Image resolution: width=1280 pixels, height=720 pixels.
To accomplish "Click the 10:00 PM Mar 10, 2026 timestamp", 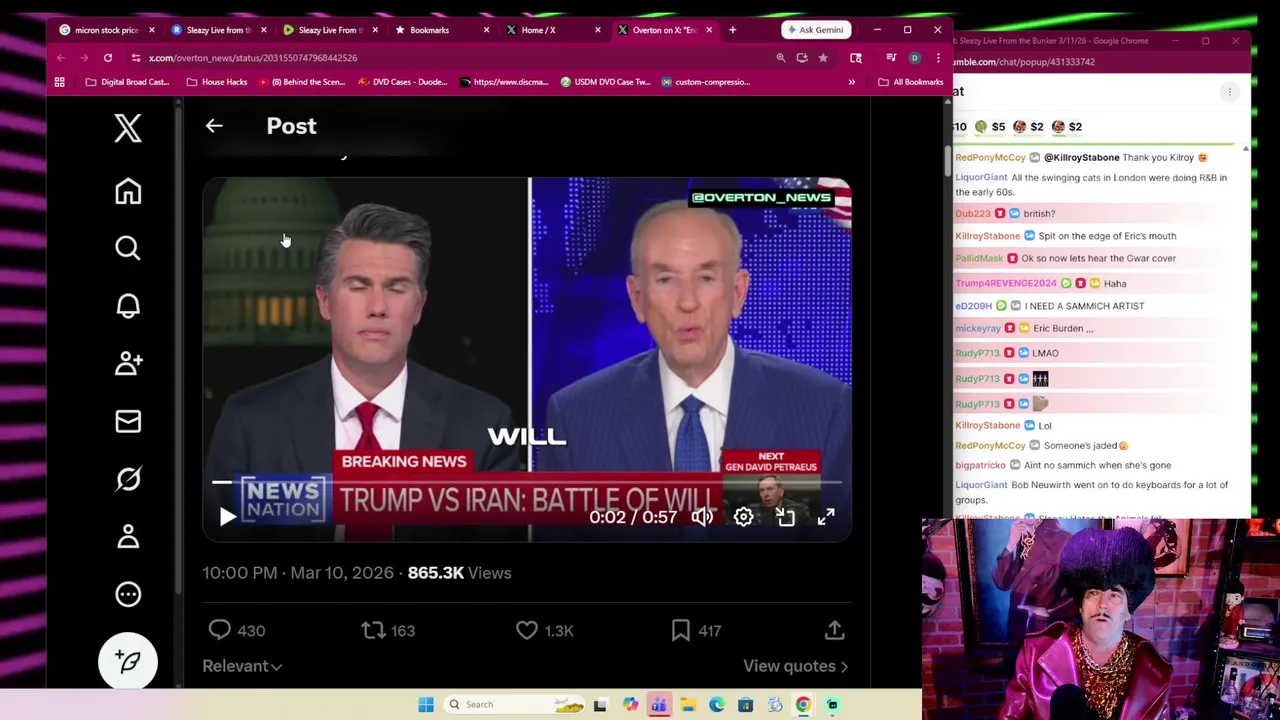I will click(x=298, y=573).
